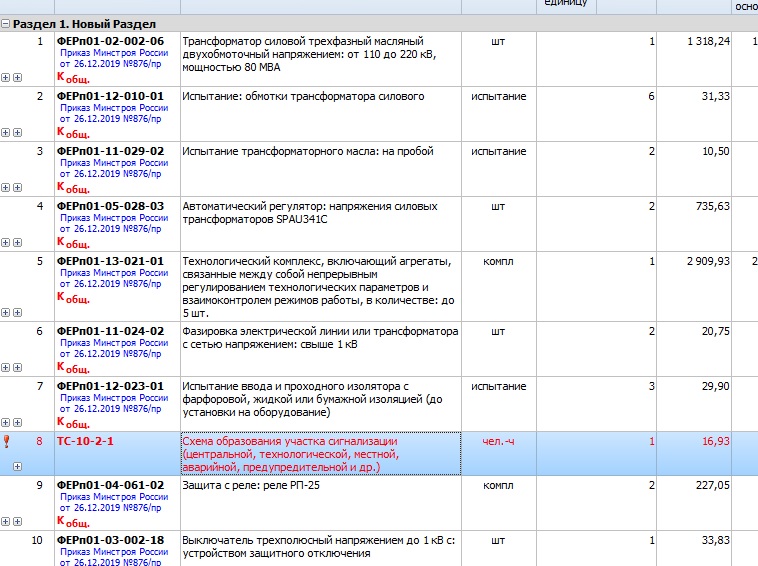Expand the second plus box in row 7
Viewport: 758px width, 566px height.
pyautogui.click(x=17, y=423)
